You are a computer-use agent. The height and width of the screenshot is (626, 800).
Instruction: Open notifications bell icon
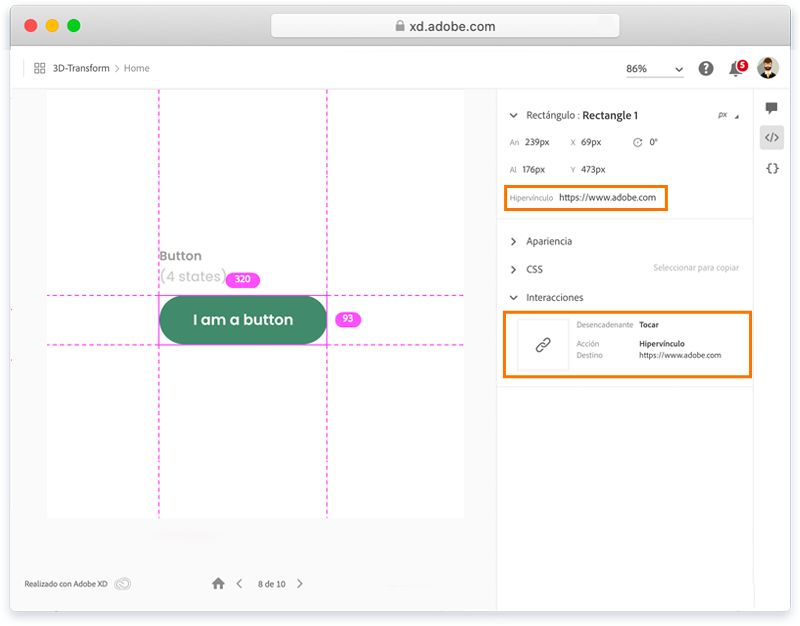[x=736, y=69]
